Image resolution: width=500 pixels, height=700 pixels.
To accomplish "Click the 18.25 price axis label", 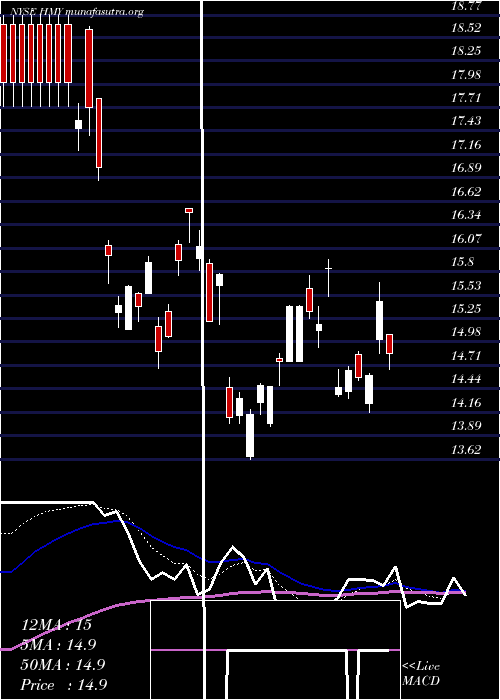I will coord(467,51).
